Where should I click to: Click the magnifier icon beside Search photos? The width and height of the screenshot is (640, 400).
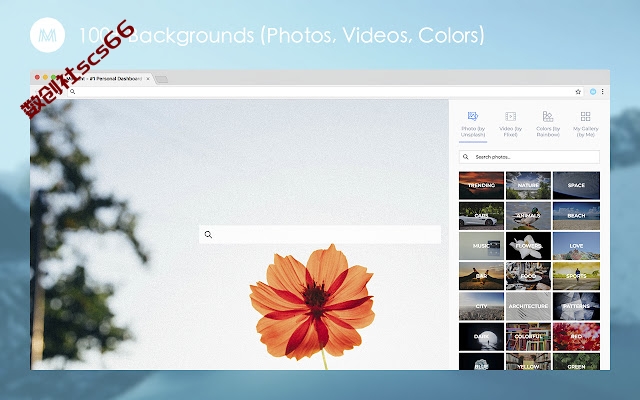tap(466, 157)
